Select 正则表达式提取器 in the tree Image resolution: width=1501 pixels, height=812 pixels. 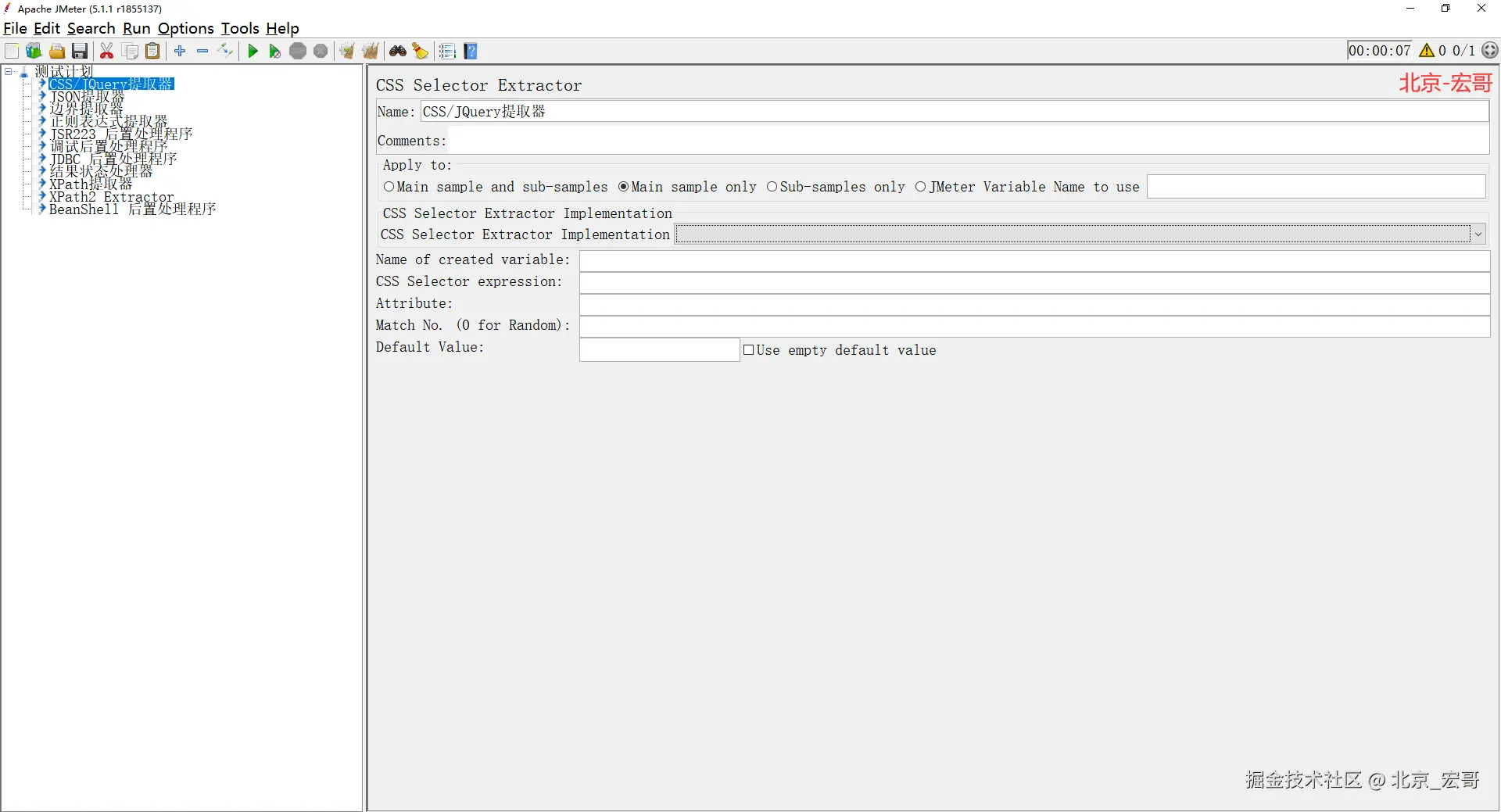pos(109,121)
